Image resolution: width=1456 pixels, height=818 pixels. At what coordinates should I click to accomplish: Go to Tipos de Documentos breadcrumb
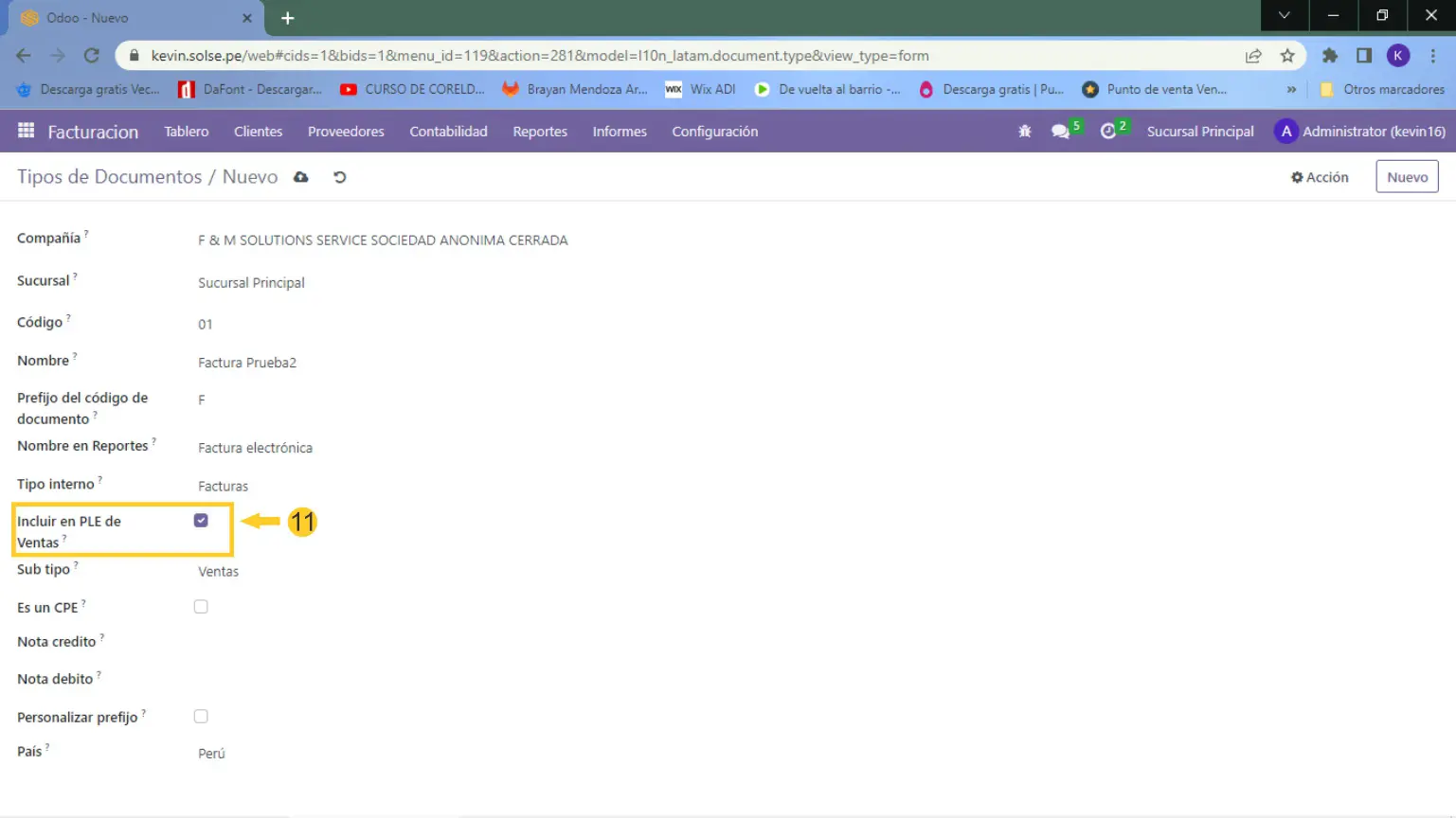[109, 177]
